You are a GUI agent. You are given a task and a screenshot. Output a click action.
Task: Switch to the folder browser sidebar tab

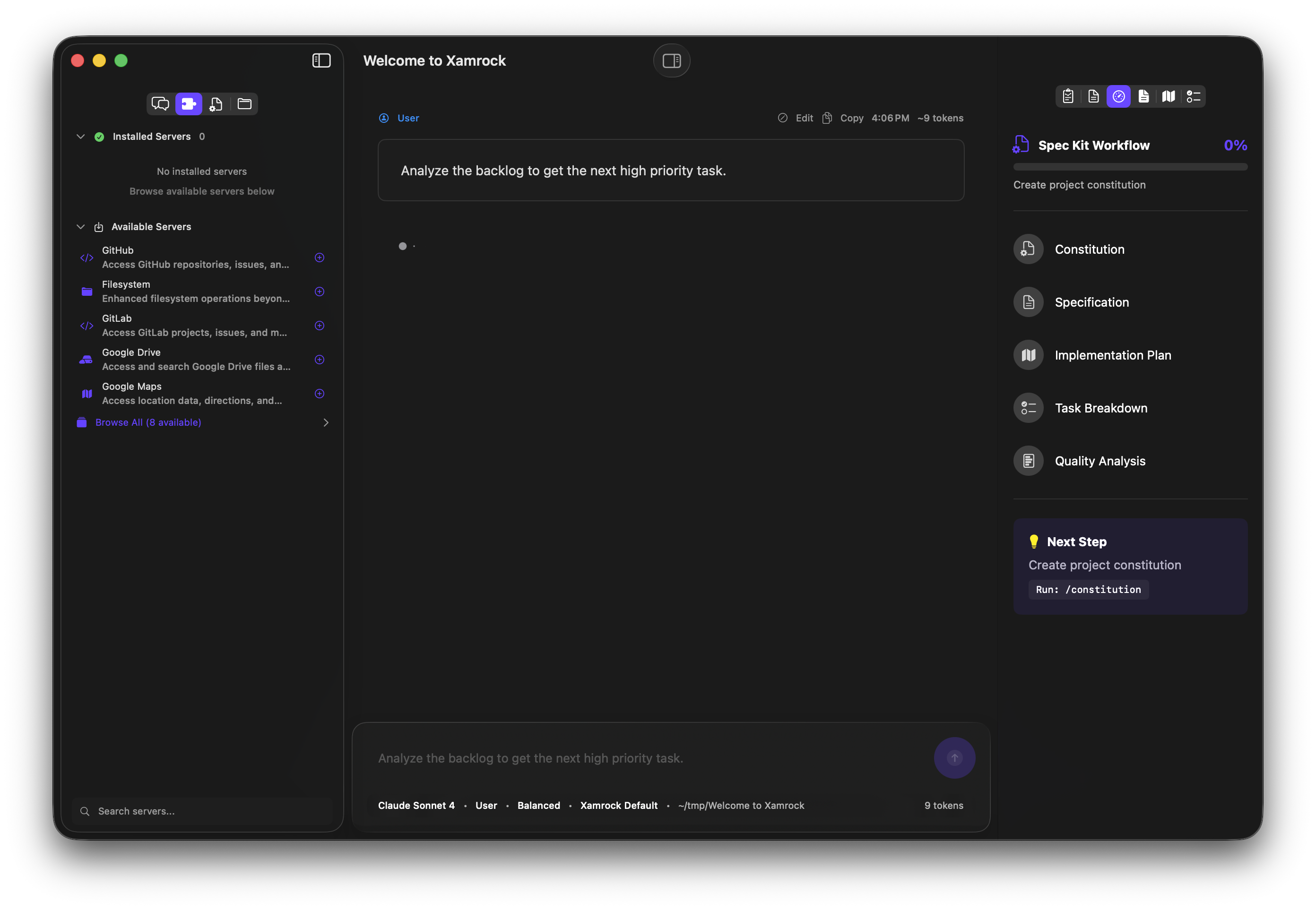(244, 104)
